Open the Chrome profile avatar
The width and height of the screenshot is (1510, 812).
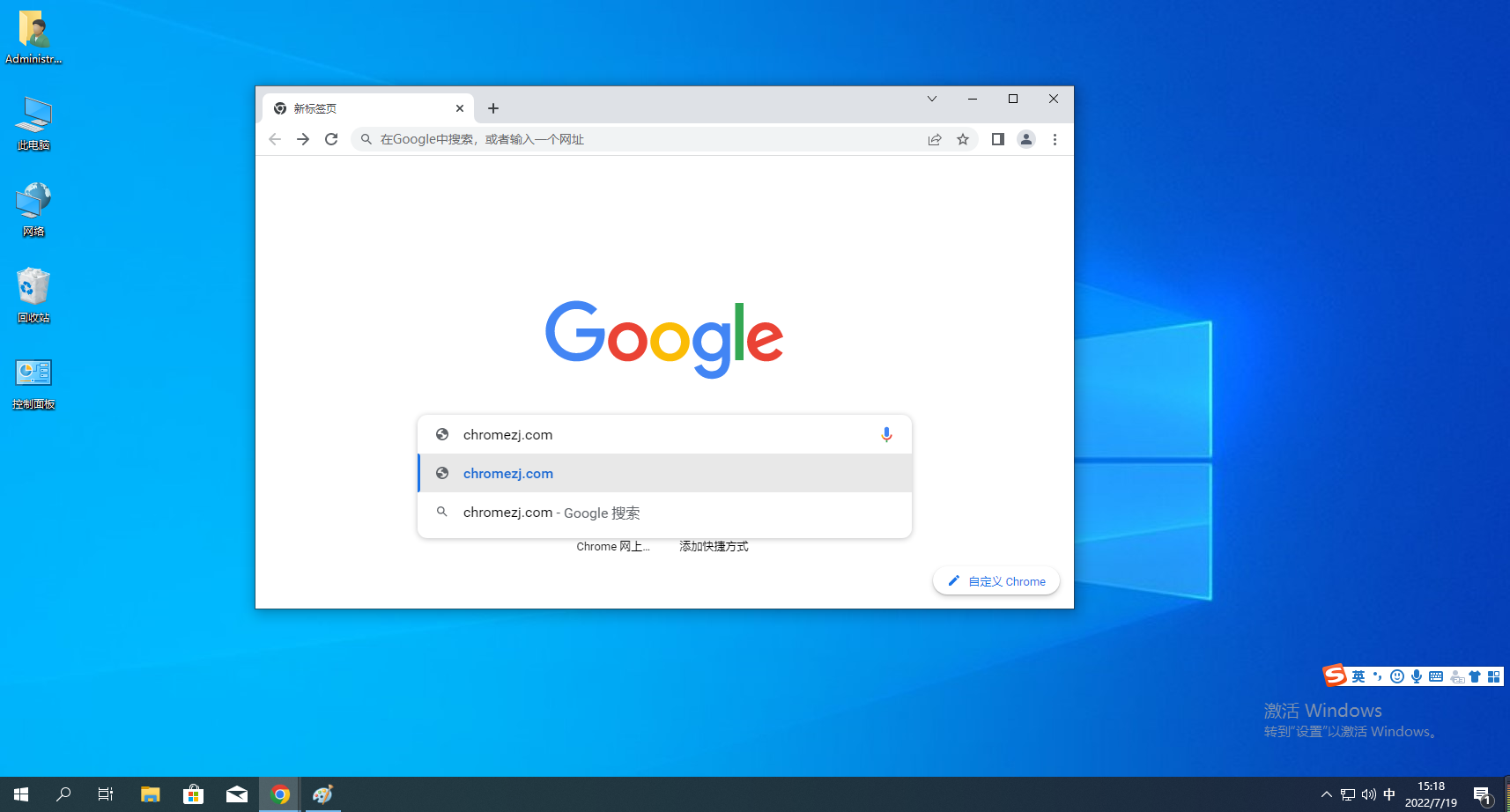[1026, 139]
